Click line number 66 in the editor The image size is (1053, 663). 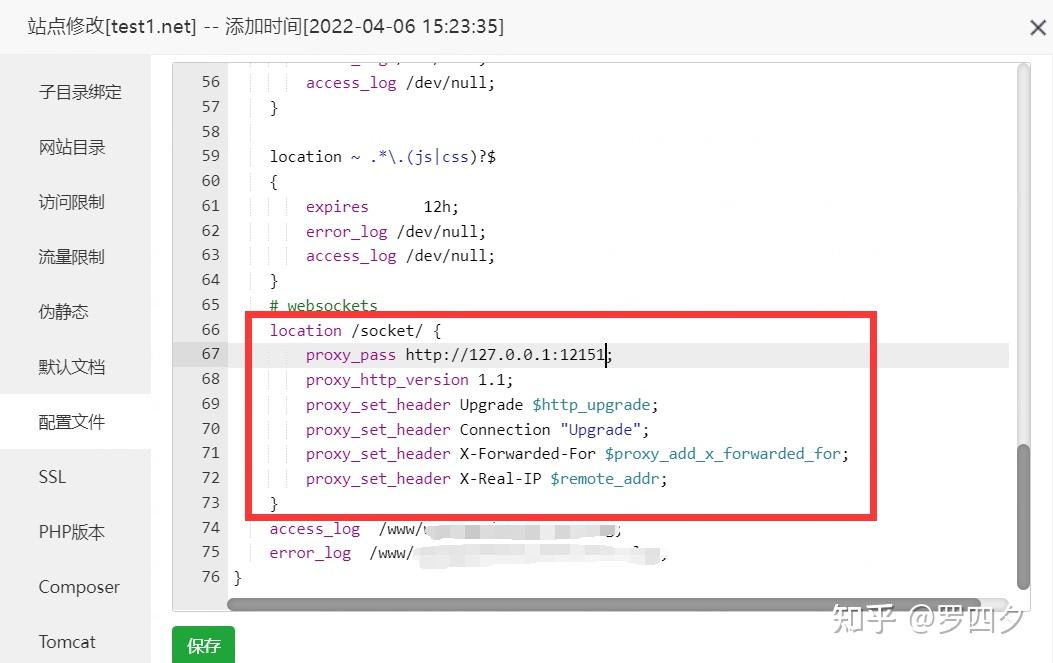coord(210,330)
